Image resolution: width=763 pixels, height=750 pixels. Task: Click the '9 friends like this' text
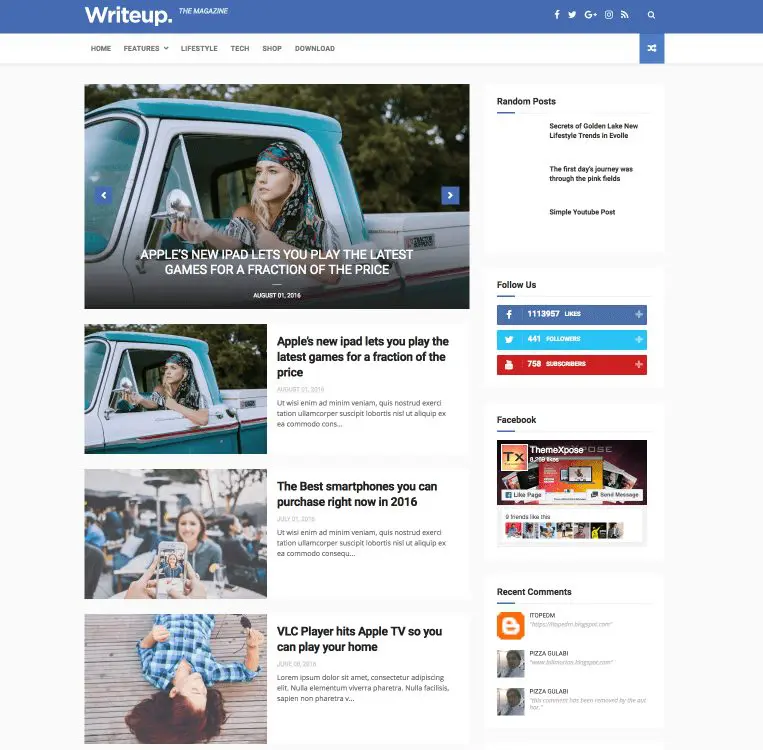pos(528,517)
